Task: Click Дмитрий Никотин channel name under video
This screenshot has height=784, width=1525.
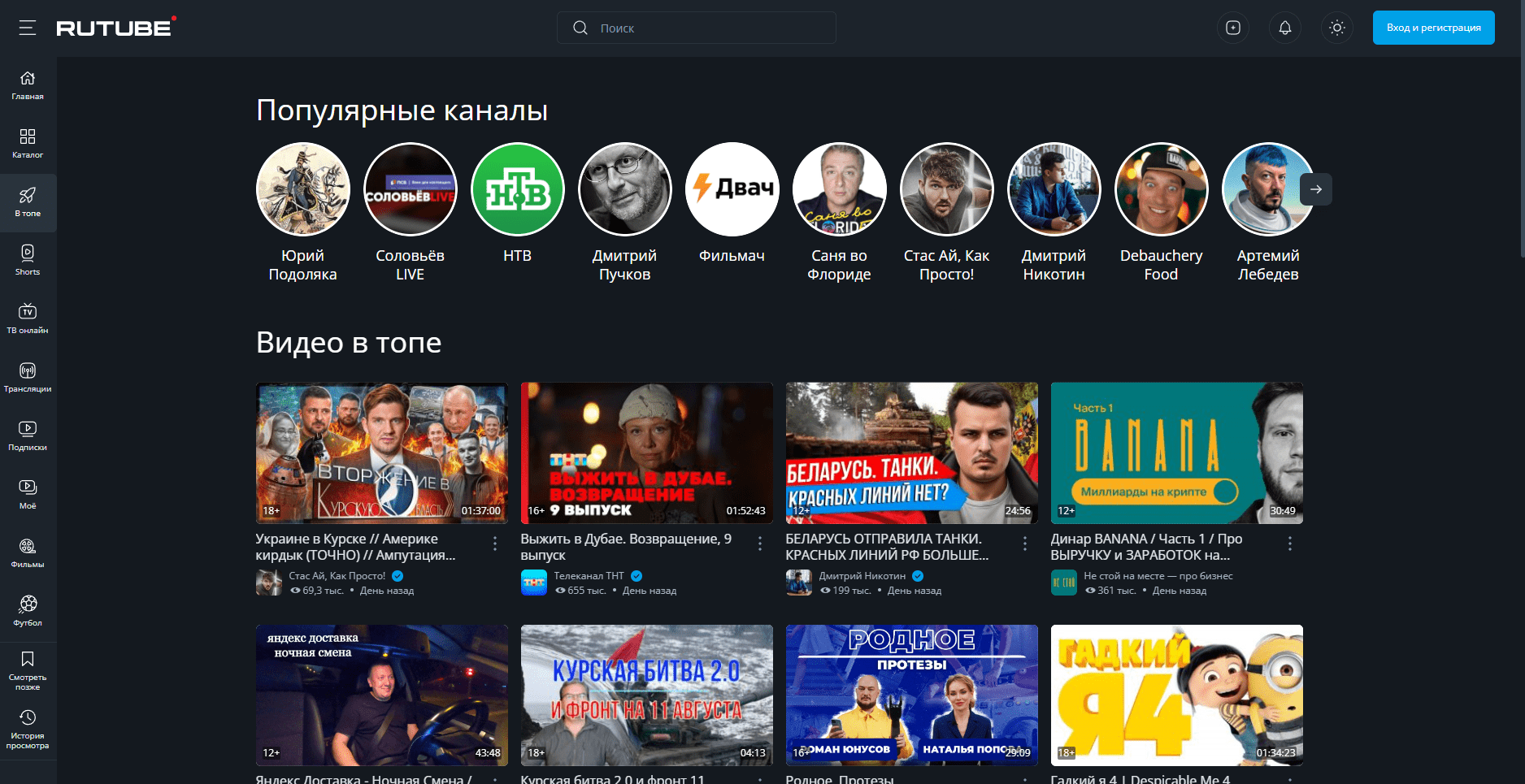Action: click(x=862, y=576)
